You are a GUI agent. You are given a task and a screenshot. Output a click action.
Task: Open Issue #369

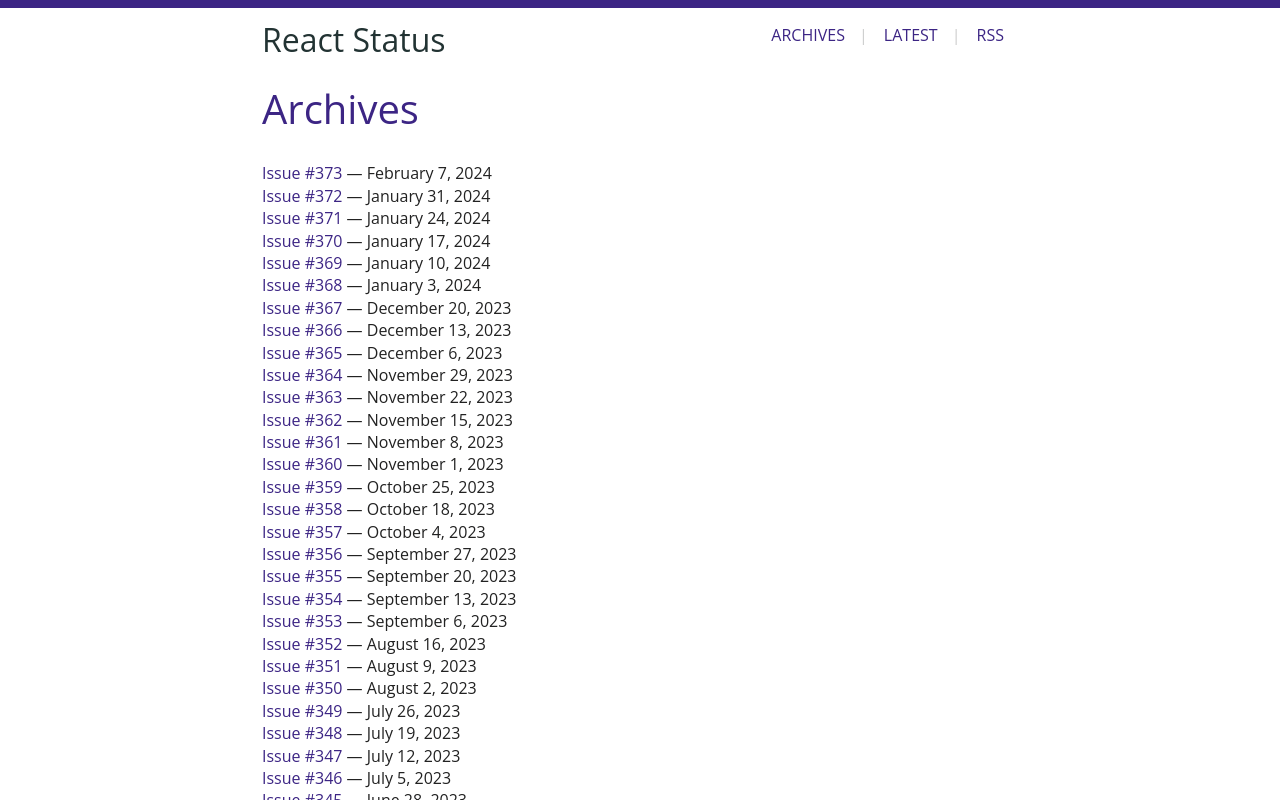(302, 263)
